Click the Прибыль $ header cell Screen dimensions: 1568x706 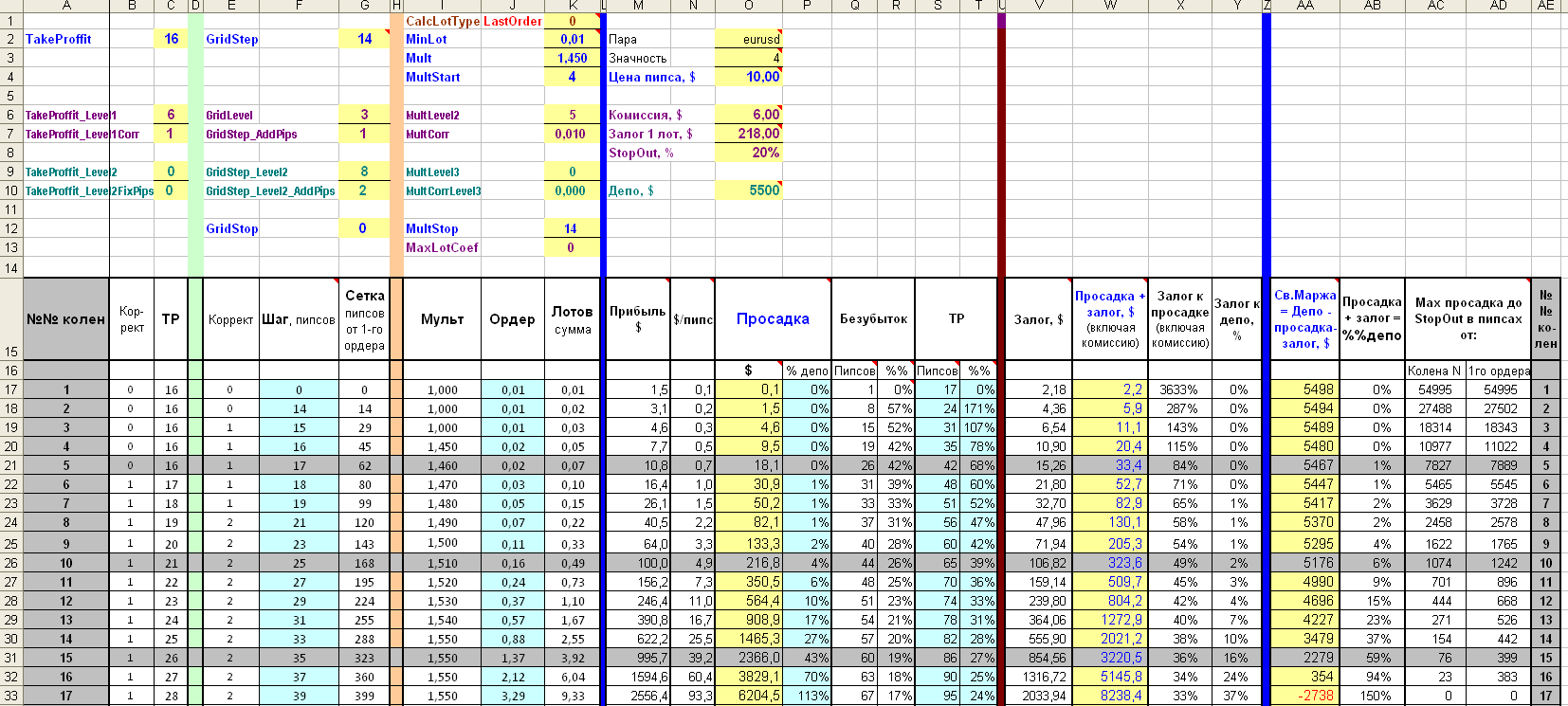(x=638, y=318)
